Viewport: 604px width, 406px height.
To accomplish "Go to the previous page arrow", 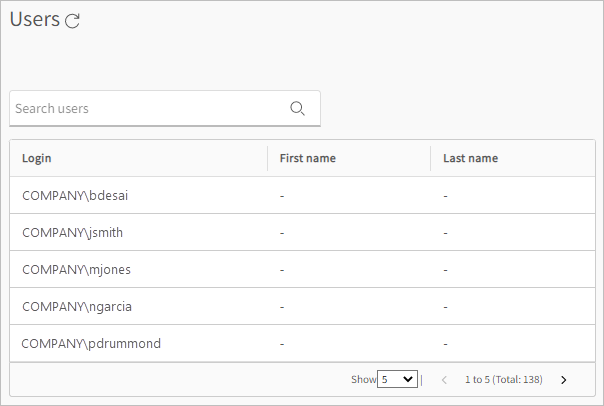I will tap(444, 380).
